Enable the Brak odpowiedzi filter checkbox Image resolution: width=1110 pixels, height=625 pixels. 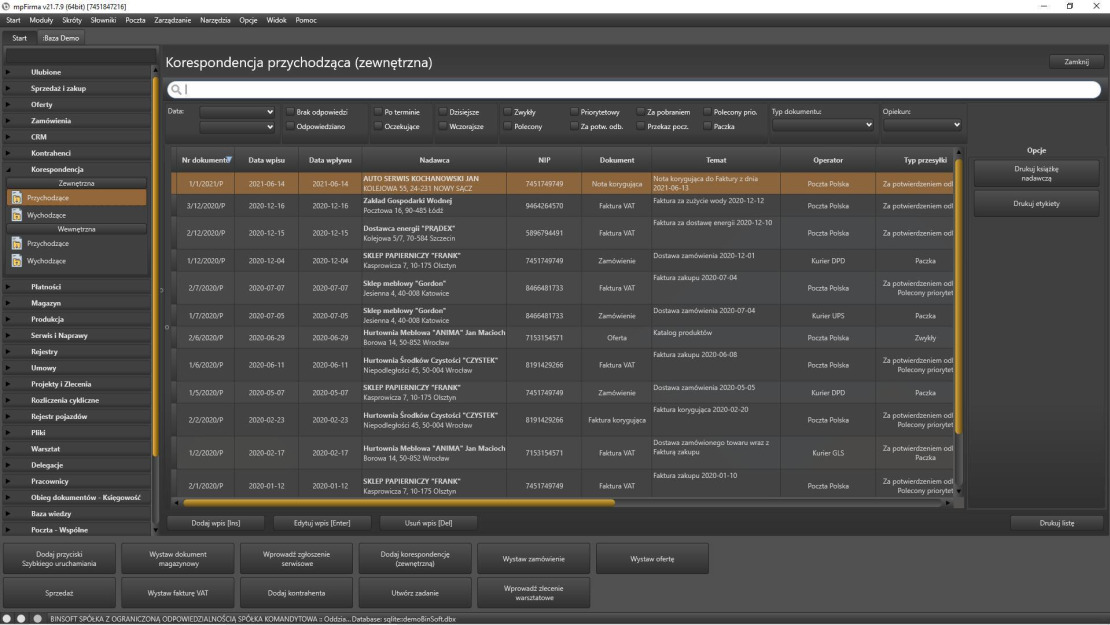coord(290,112)
